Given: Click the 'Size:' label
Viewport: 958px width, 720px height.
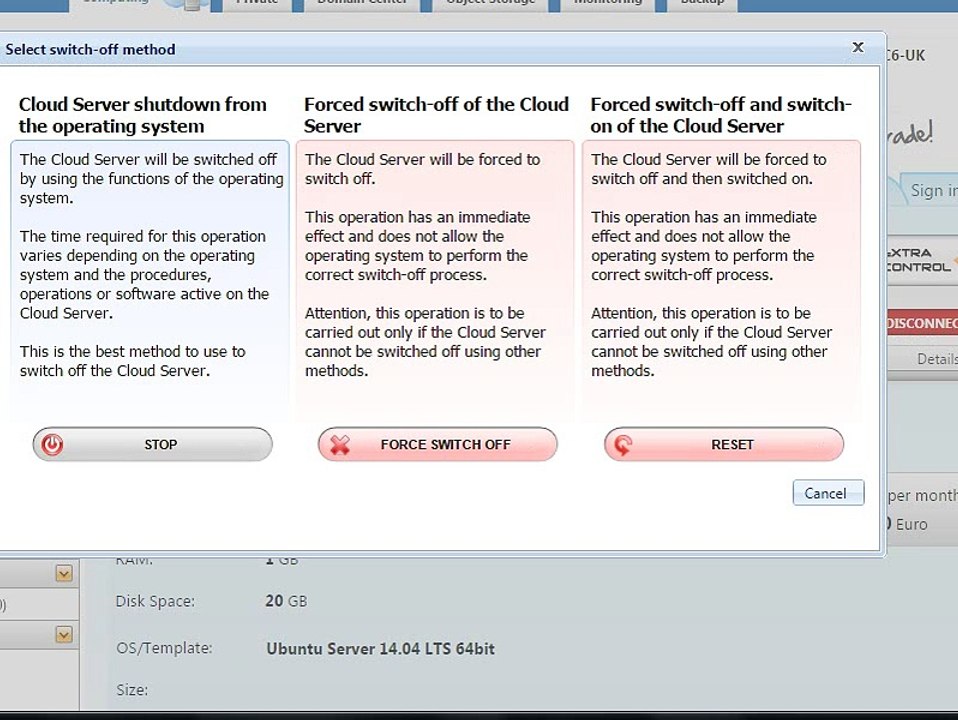Looking at the screenshot, I should [x=132, y=690].
